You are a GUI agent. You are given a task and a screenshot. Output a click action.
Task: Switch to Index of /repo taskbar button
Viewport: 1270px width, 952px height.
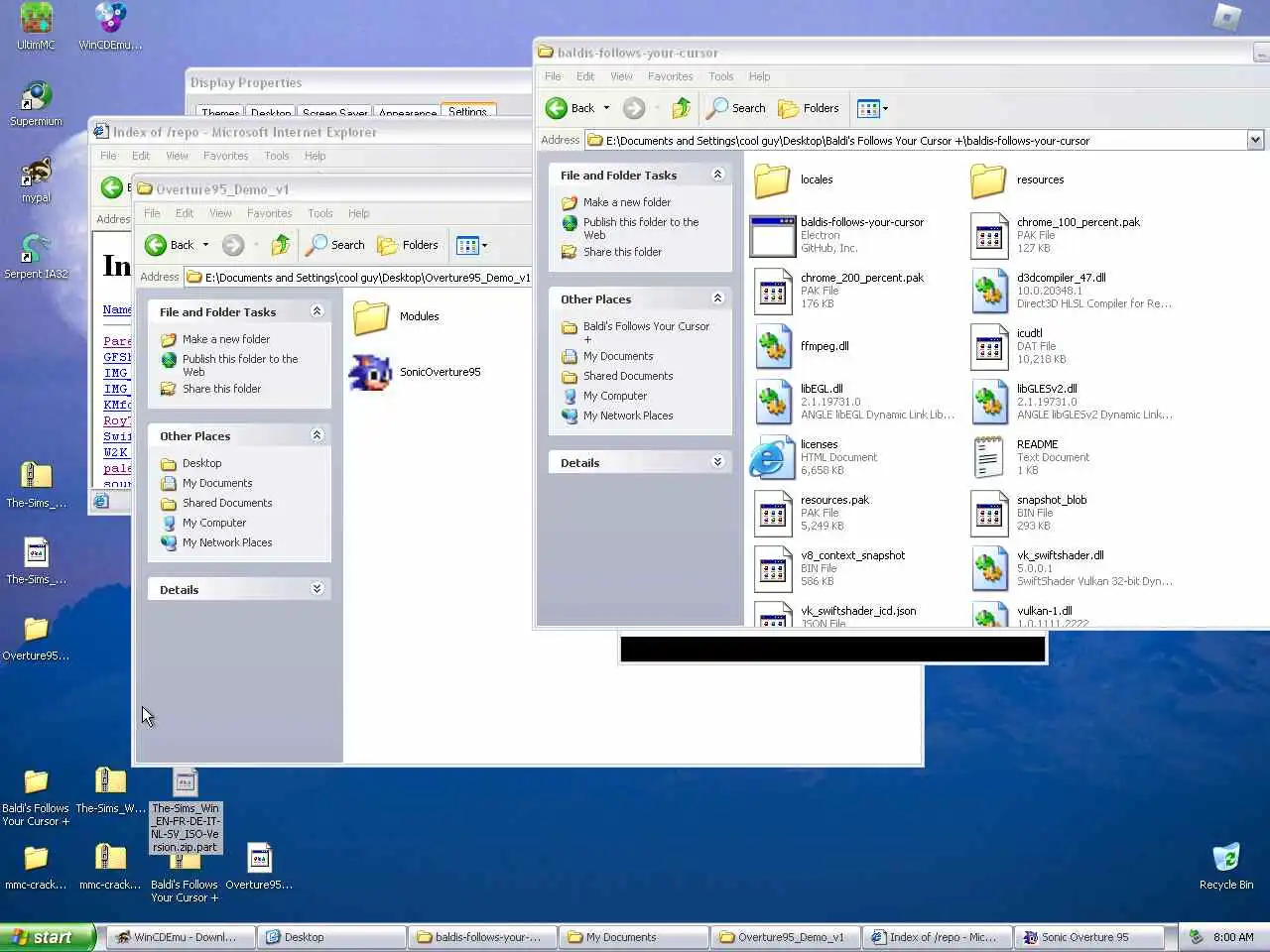click(x=936, y=937)
